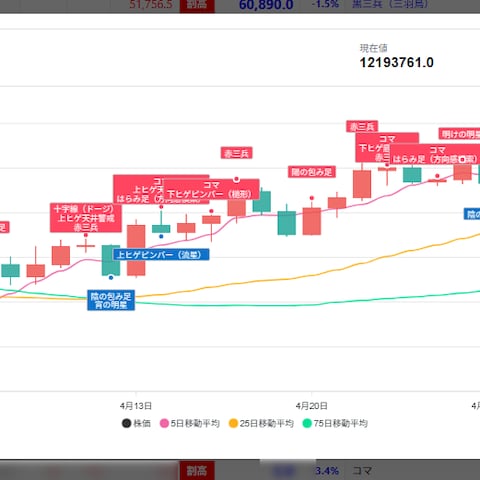Click the 4月13日 date axis marker
This screenshot has width=480, height=480.
click(136, 406)
